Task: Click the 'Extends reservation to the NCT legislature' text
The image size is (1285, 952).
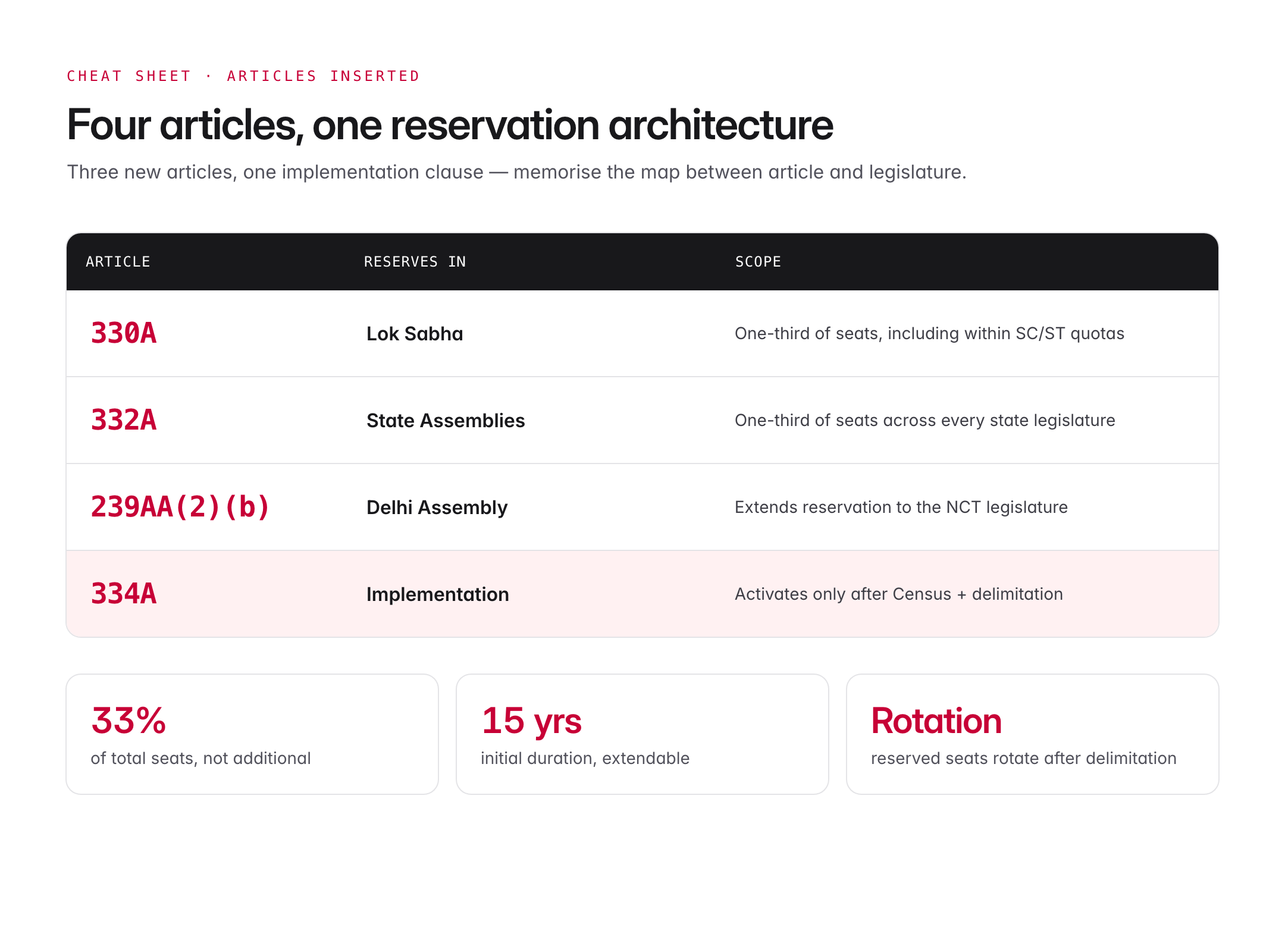Action: 901,507
